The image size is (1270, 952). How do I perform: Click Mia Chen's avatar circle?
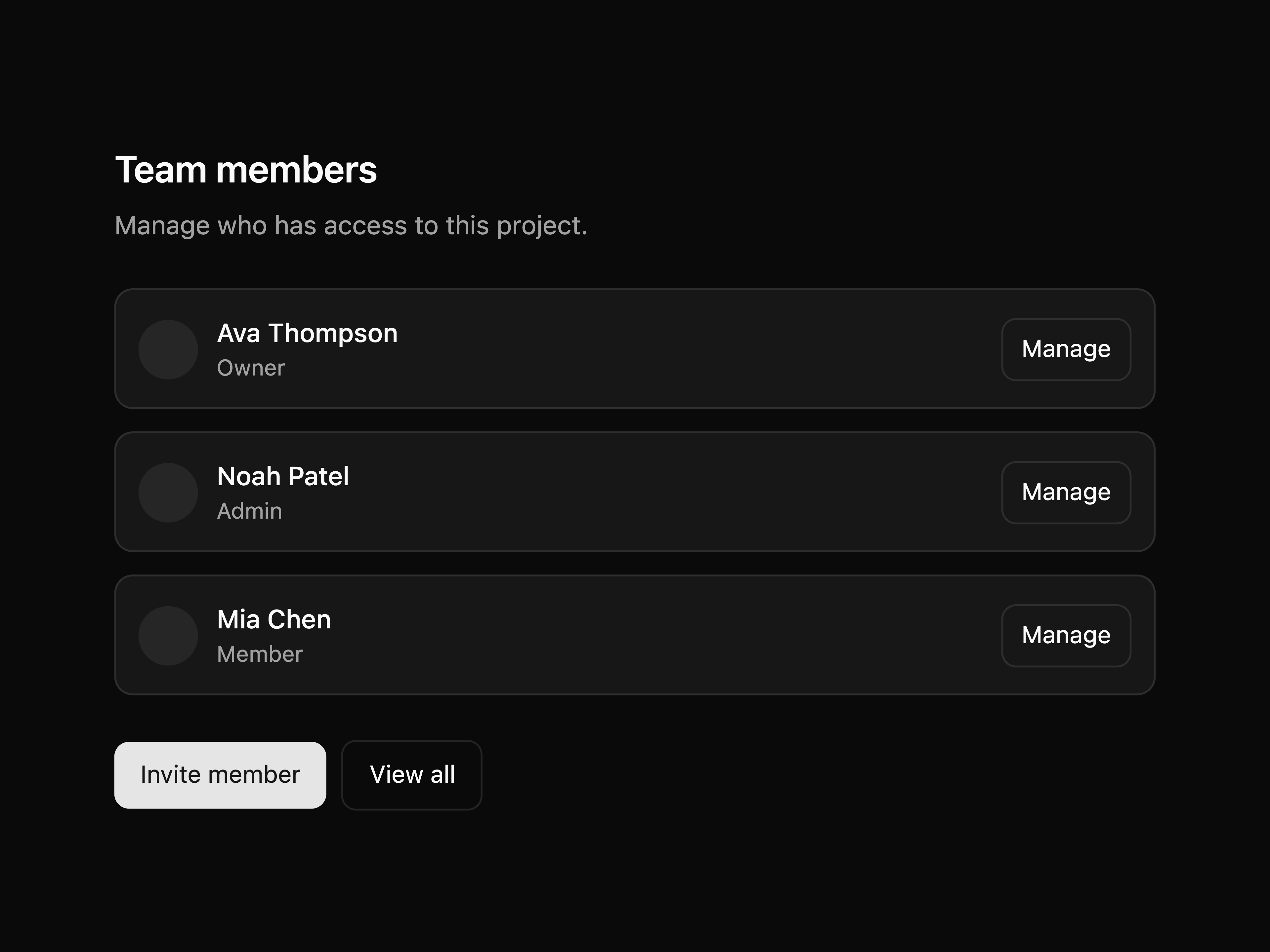tap(168, 636)
